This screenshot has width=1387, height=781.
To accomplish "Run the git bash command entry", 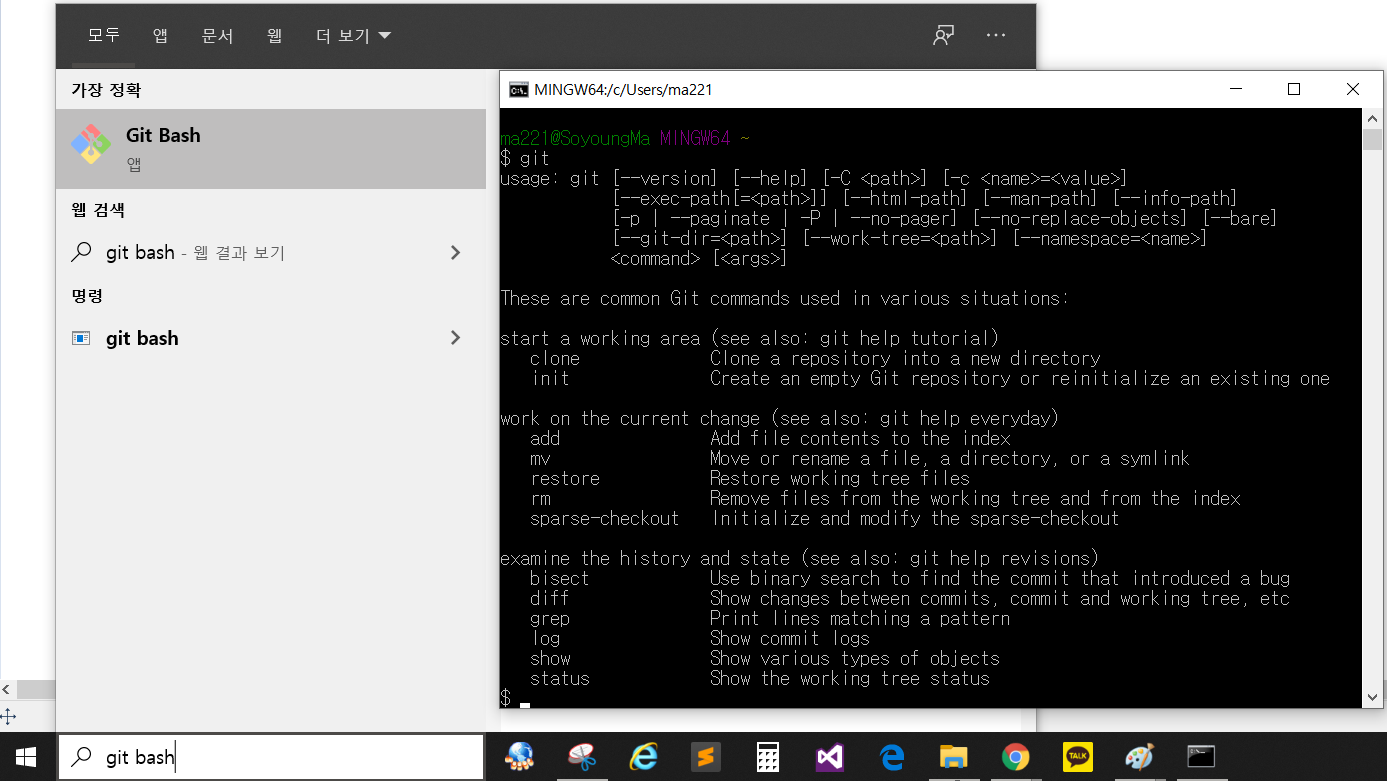I will [x=271, y=338].
